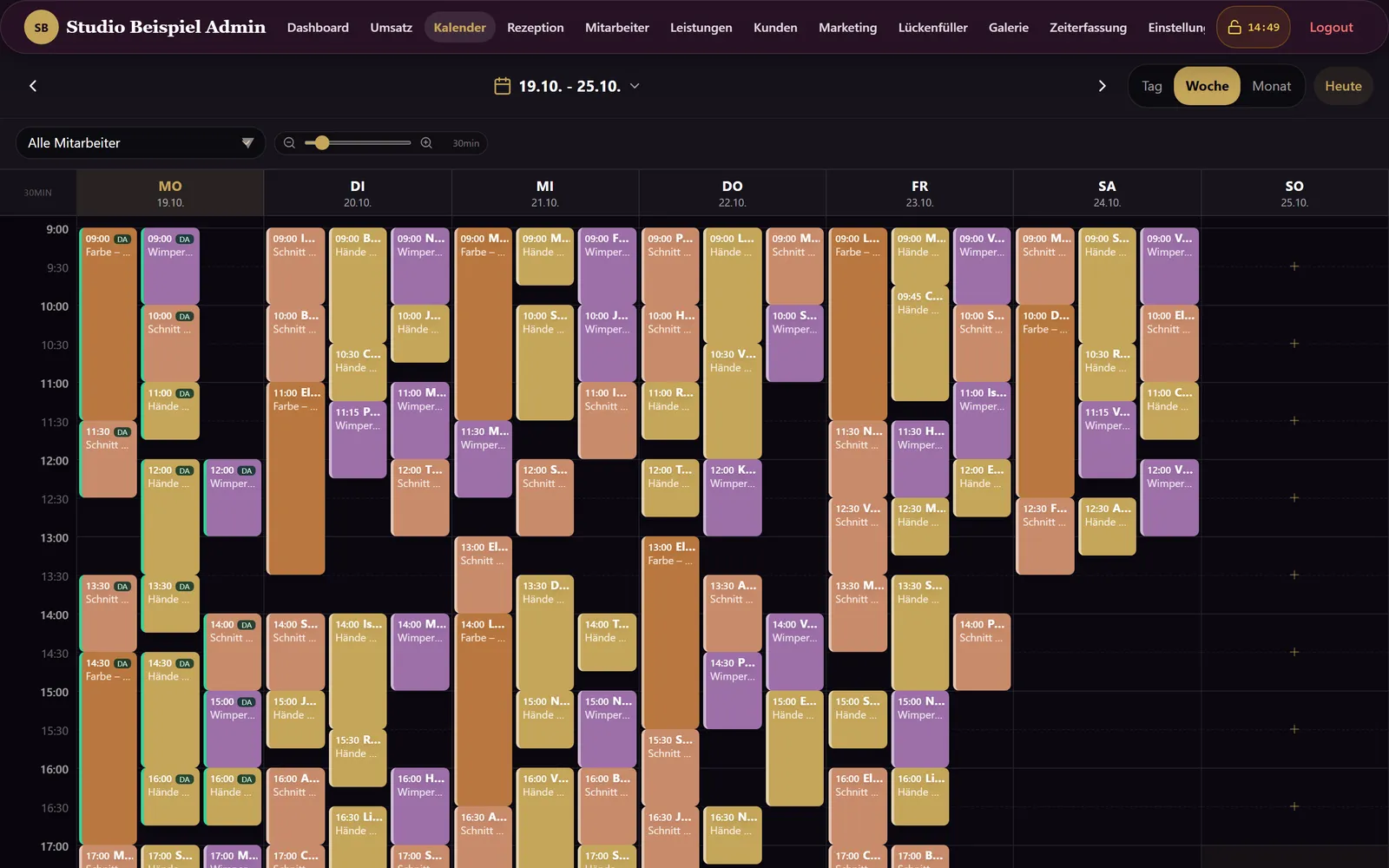The width and height of the screenshot is (1389, 868).
Task: Click the Logout link
Action: 1331,28
